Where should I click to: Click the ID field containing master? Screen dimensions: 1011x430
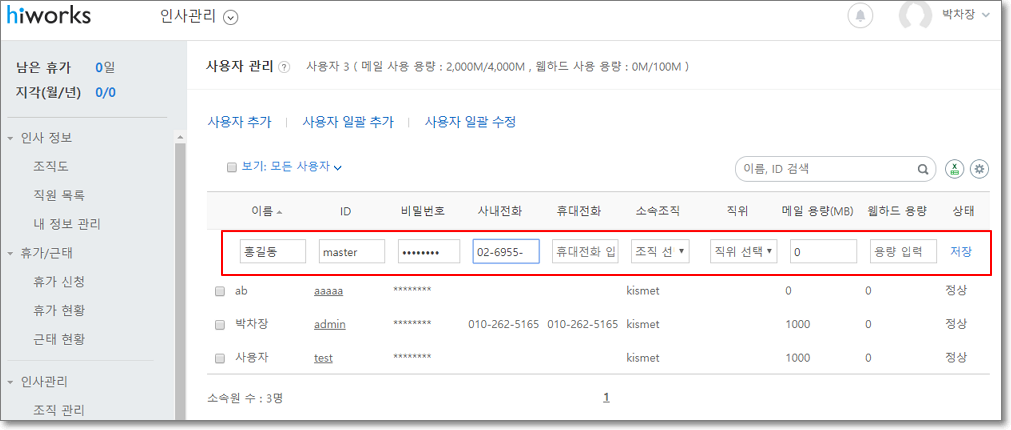351,252
